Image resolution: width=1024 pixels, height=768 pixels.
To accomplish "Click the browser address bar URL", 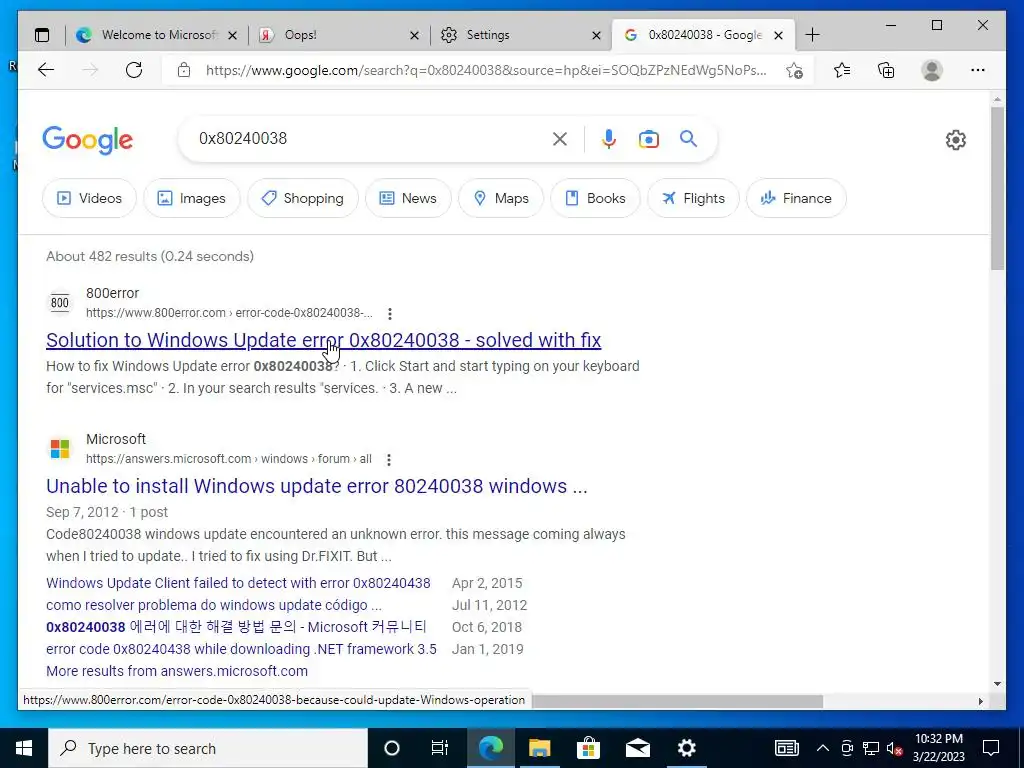I will point(486,70).
